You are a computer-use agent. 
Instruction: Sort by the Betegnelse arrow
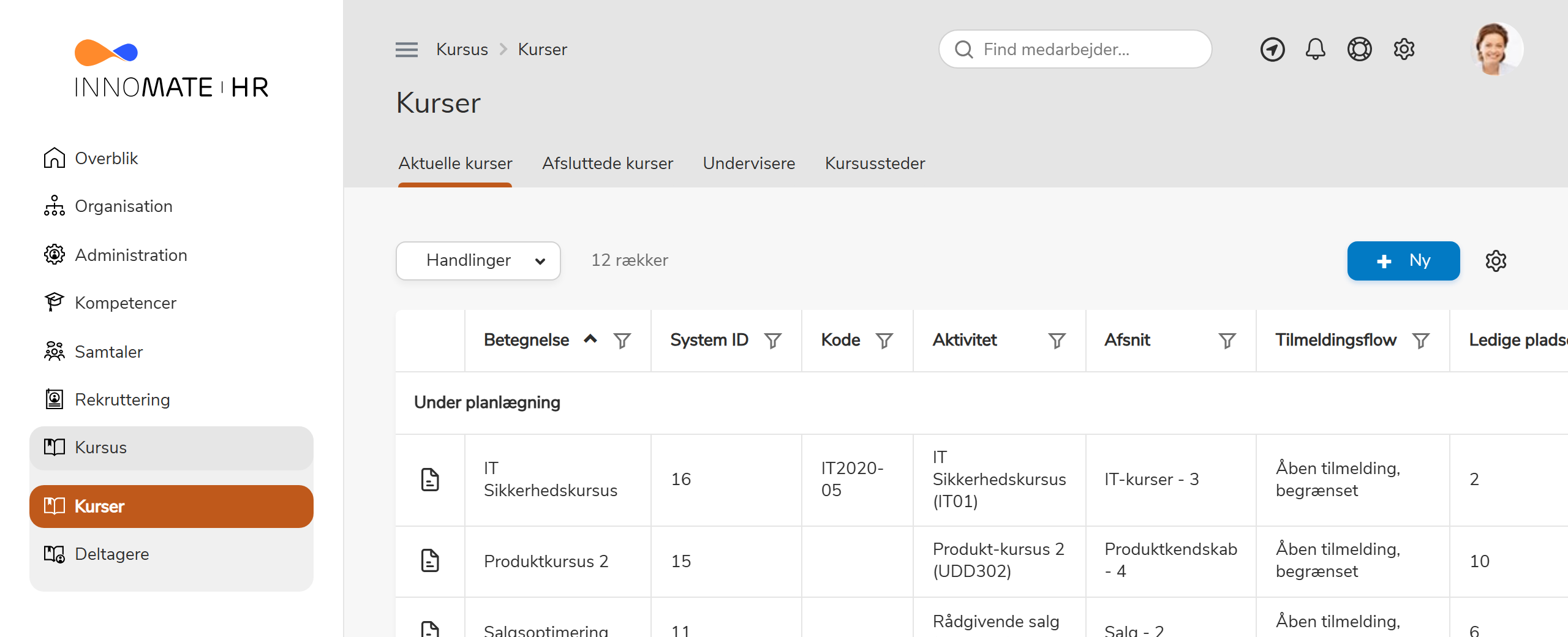pos(590,339)
